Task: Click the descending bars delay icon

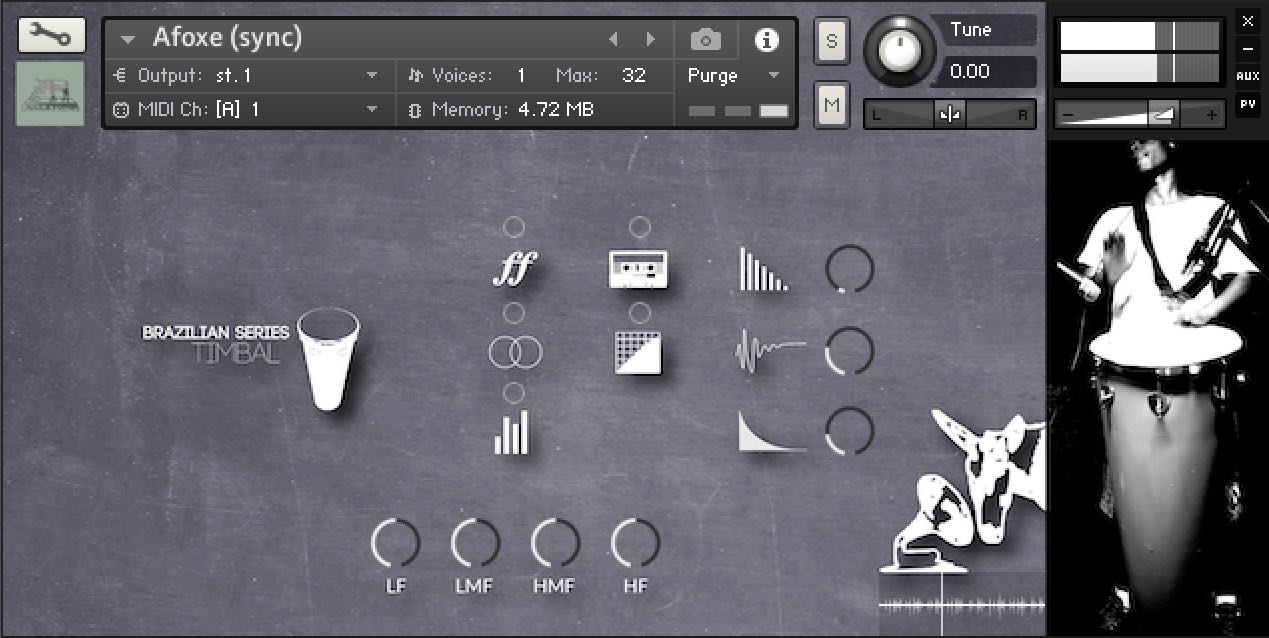Action: coord(763,270)
